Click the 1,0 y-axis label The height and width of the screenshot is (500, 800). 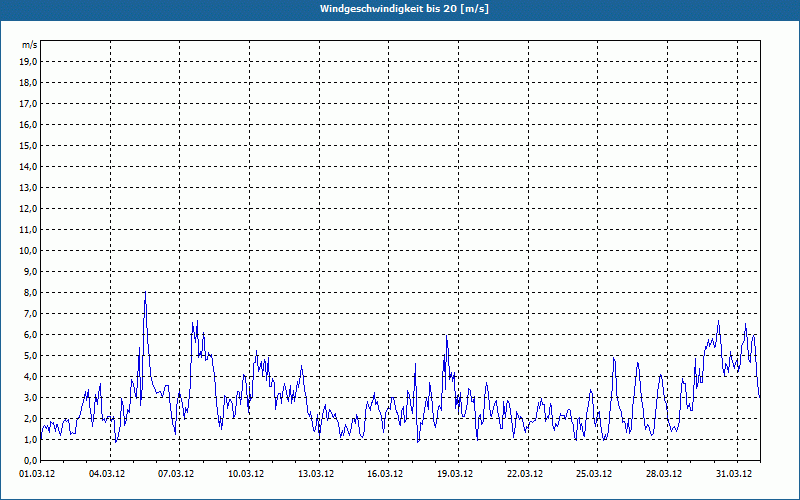pyautogui.click(x=30, y=439)
